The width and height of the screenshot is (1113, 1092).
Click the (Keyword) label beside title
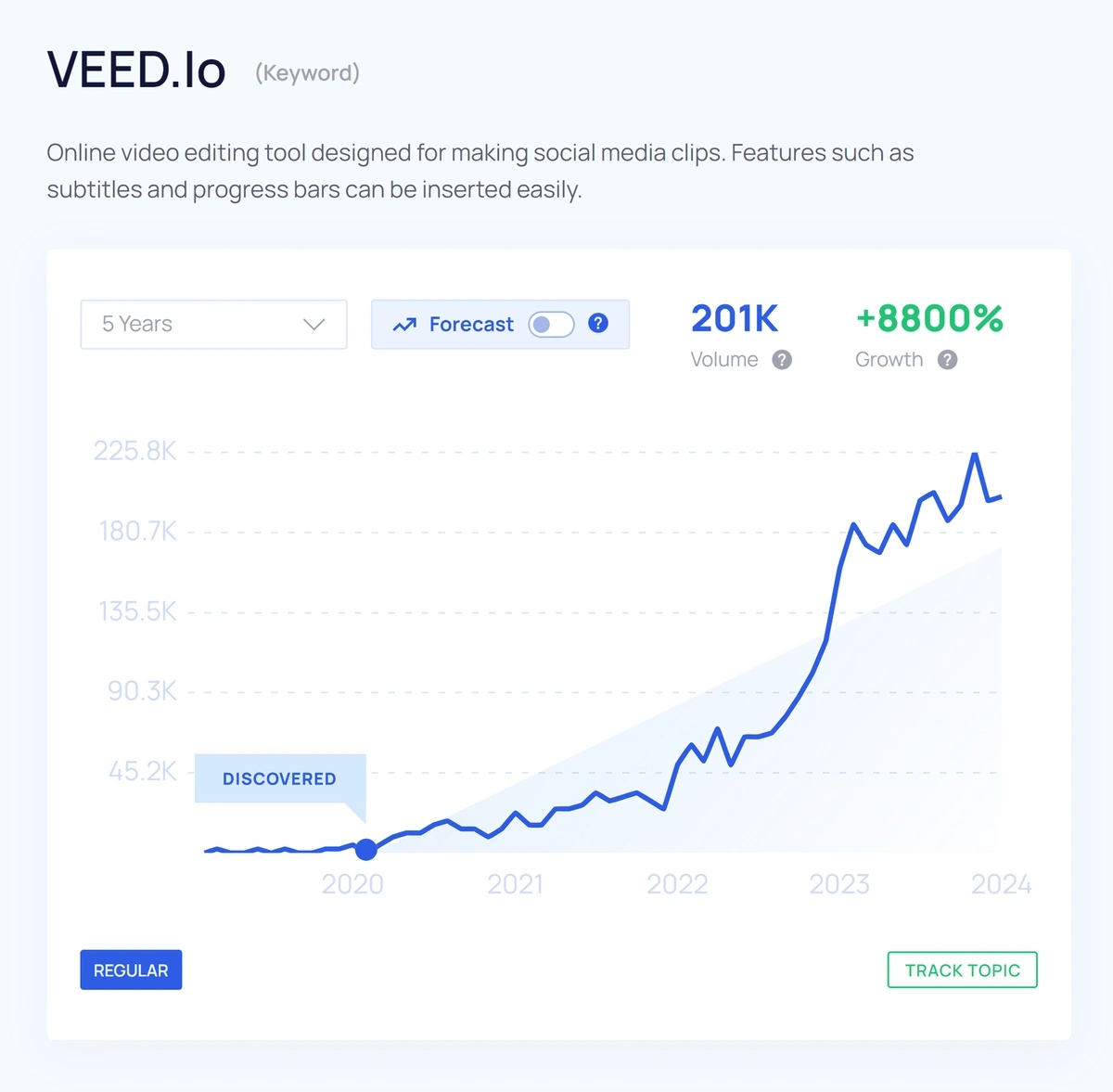coord(307,72)
